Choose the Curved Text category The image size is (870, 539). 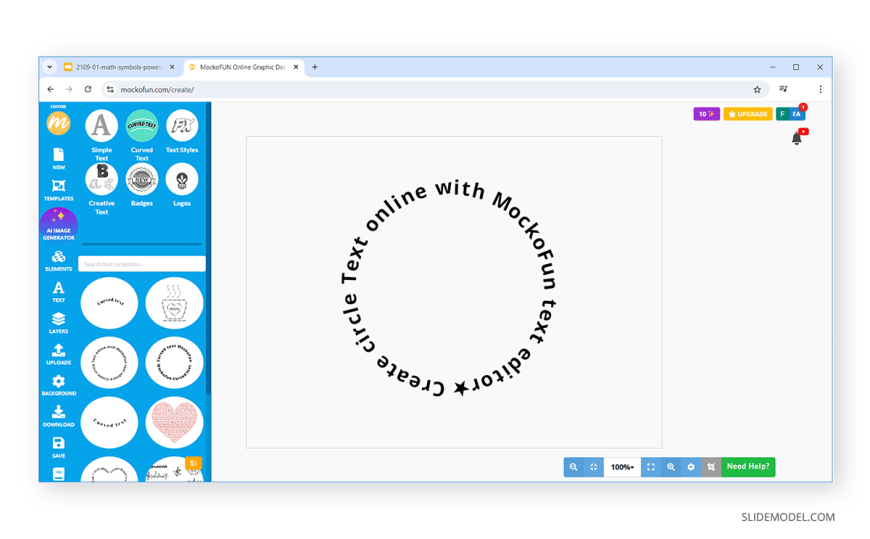pyautogui.click(x=141, y=135)
